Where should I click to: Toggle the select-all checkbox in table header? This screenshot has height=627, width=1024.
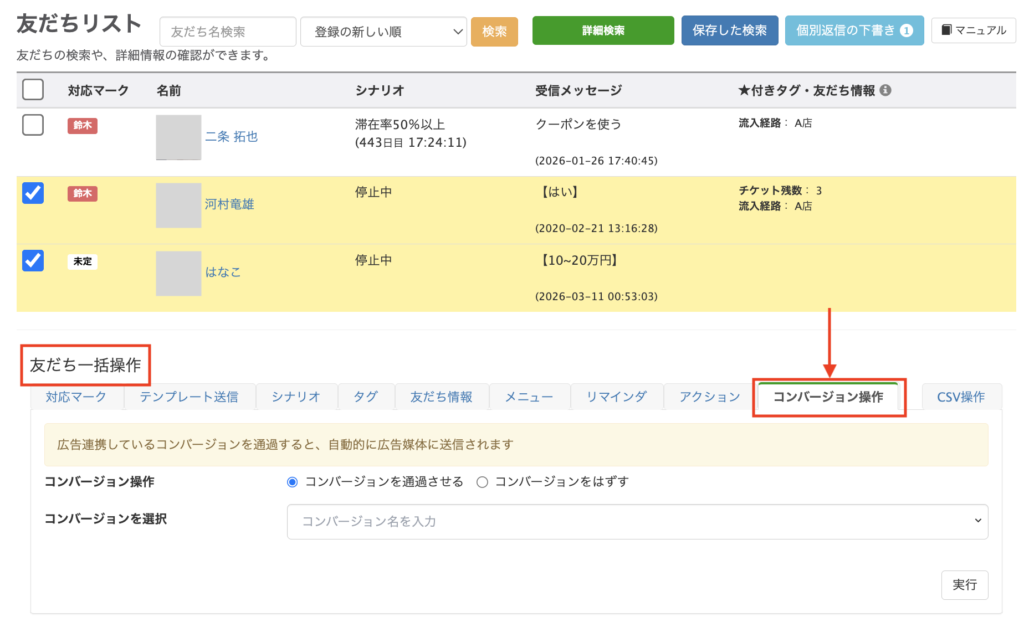[33, 90]
